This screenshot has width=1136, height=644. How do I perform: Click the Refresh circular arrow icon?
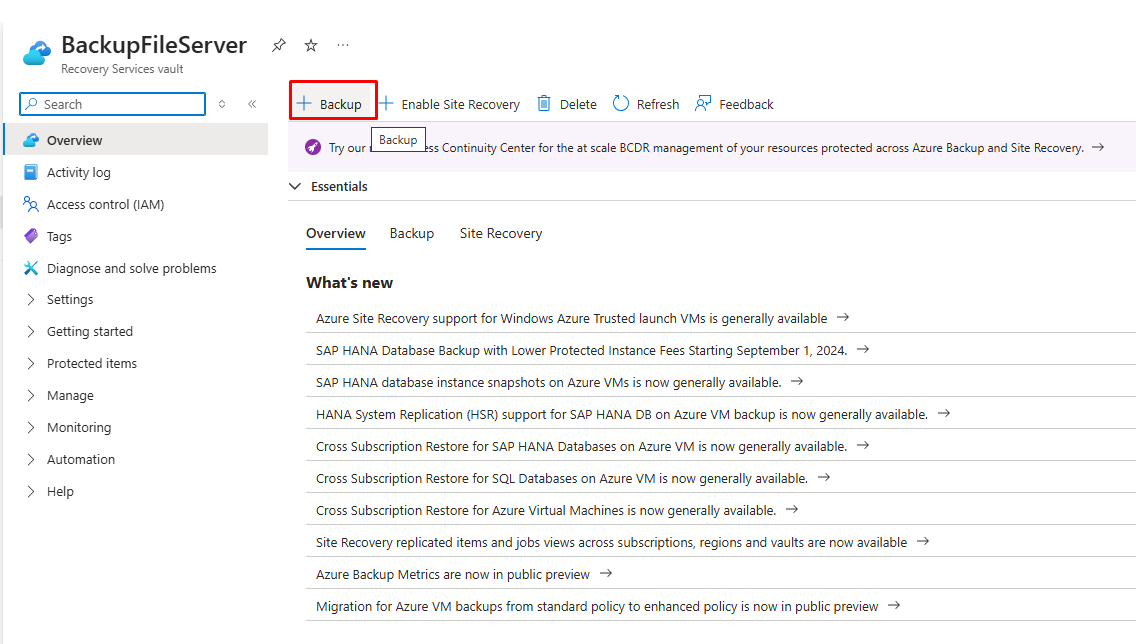click(621, 104)
